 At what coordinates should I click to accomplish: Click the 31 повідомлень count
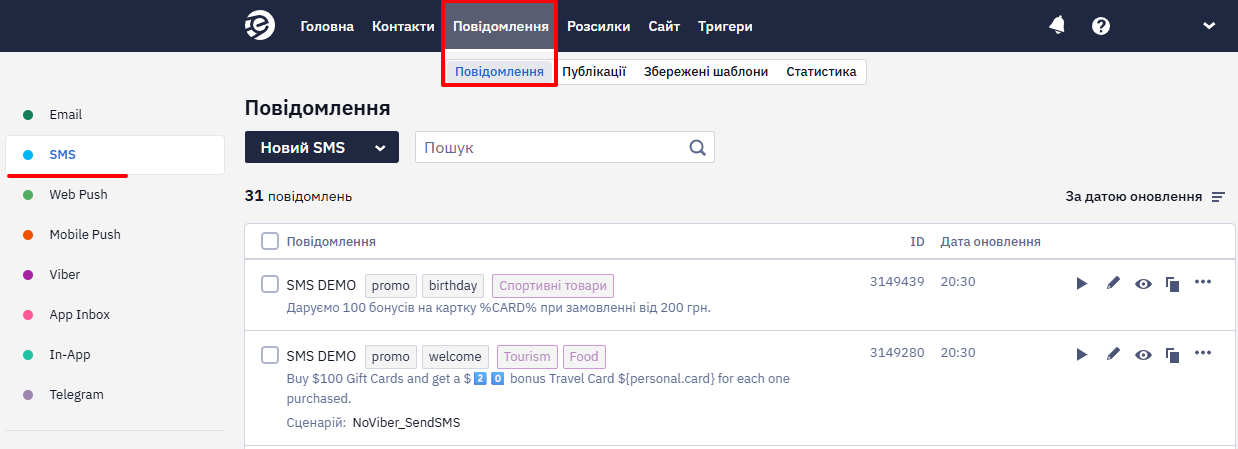[298, 196]
